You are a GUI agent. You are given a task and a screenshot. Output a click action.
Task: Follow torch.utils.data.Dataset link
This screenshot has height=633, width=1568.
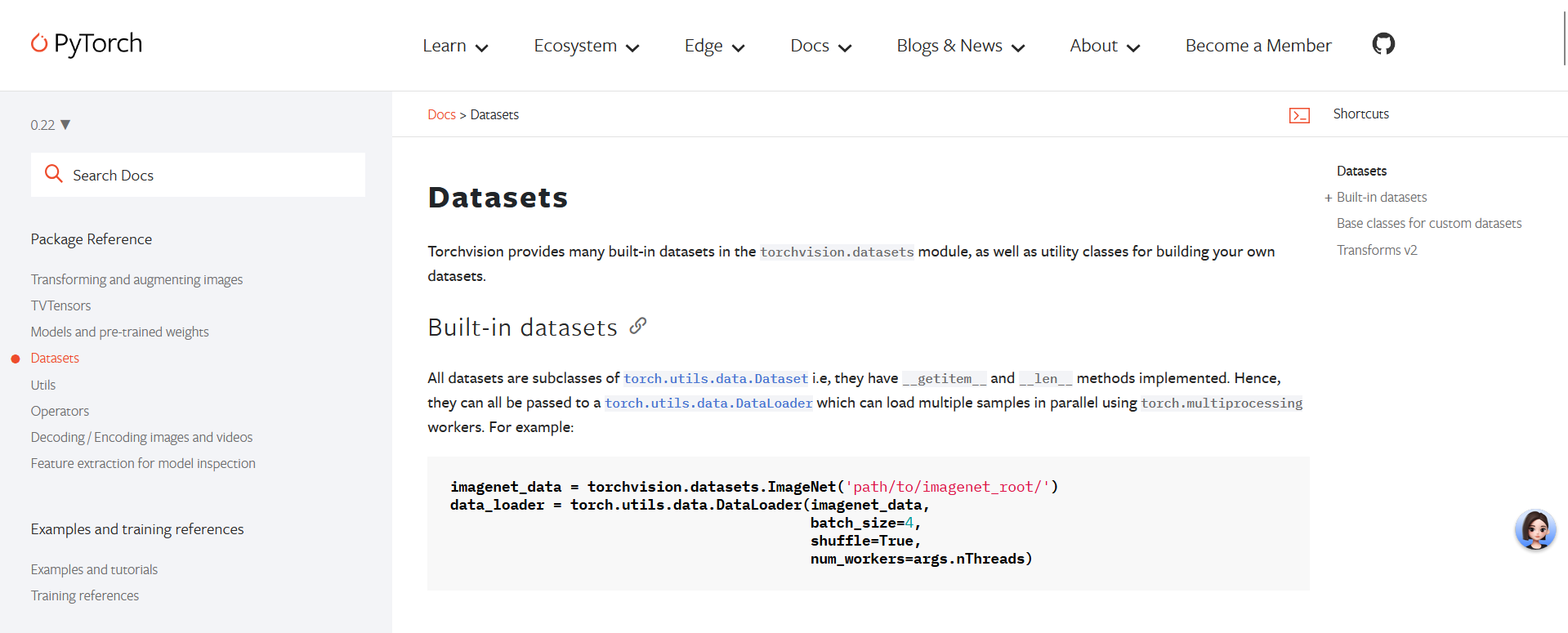pos(716,378)
